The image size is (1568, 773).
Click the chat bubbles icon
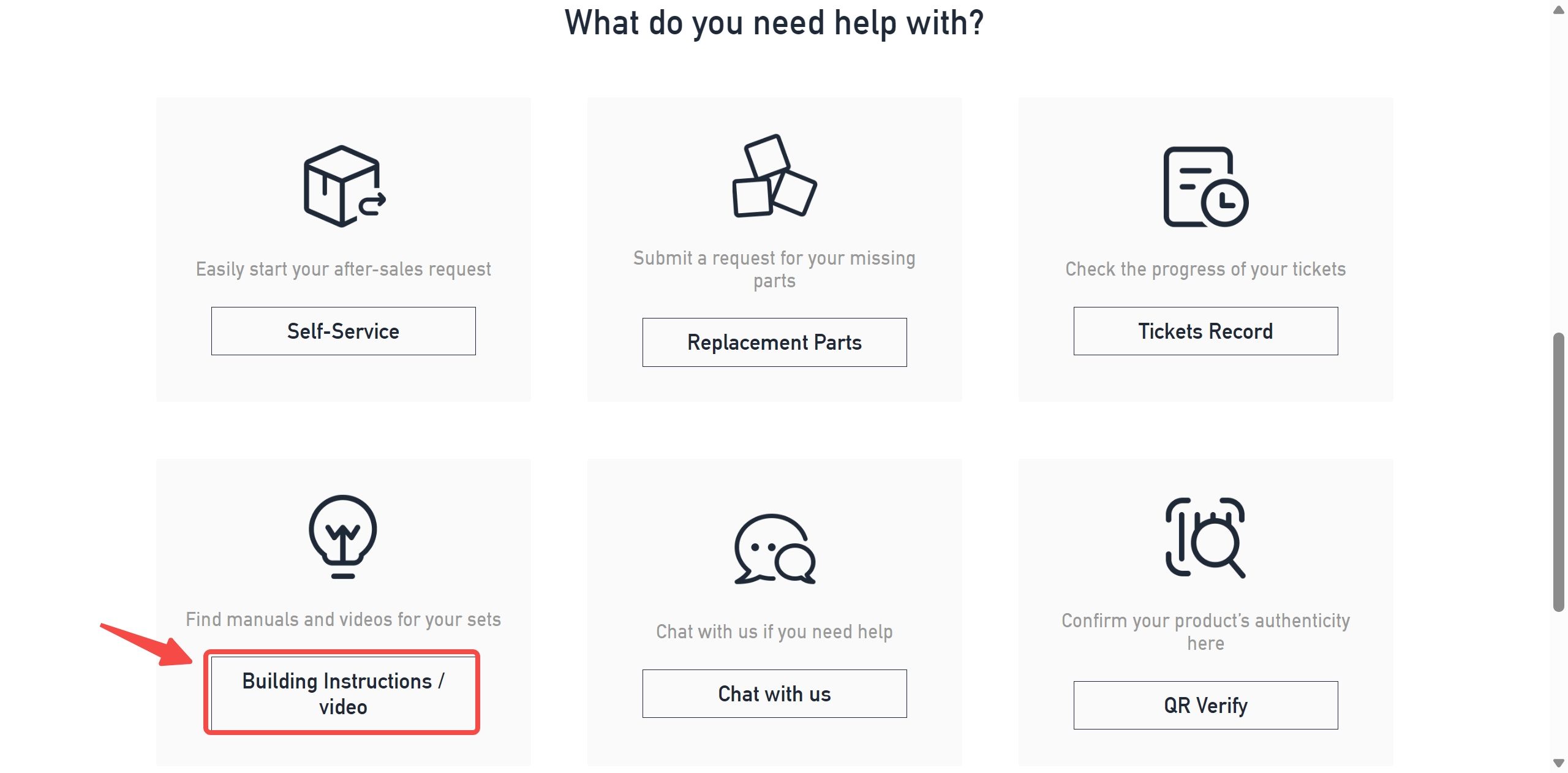pyautogui.click(x=774, y=549)
